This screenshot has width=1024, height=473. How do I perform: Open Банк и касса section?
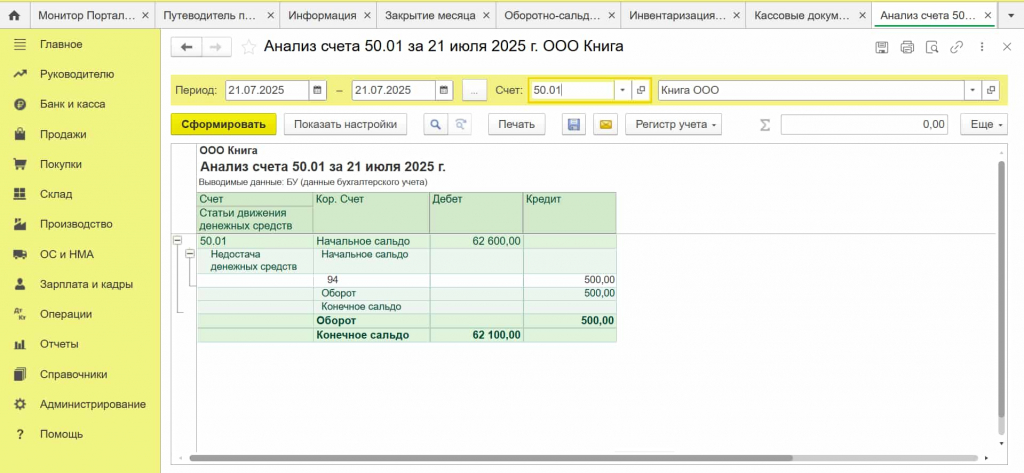[x=72, y=104]
